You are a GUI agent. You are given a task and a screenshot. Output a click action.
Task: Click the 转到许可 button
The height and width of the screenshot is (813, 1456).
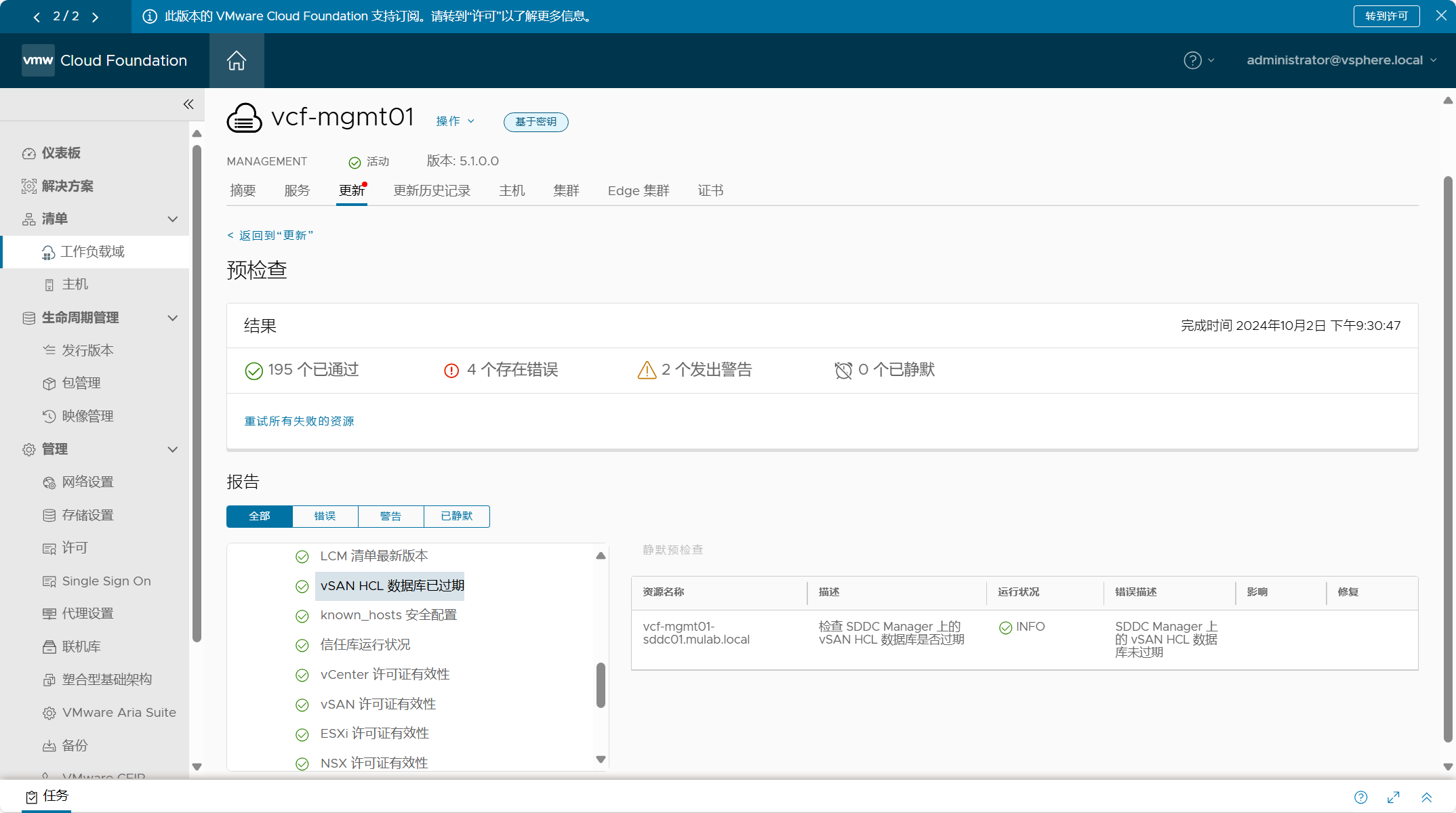[x=1386, y=16]
